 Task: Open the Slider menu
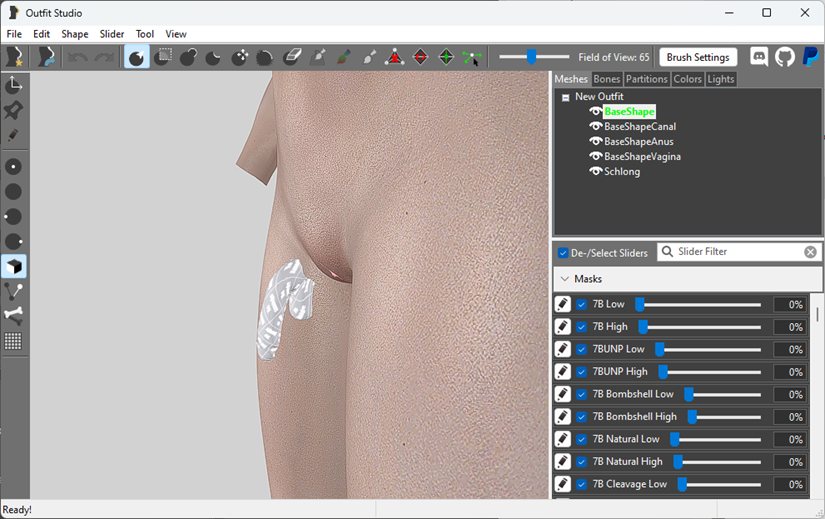(x=112, y=34)
